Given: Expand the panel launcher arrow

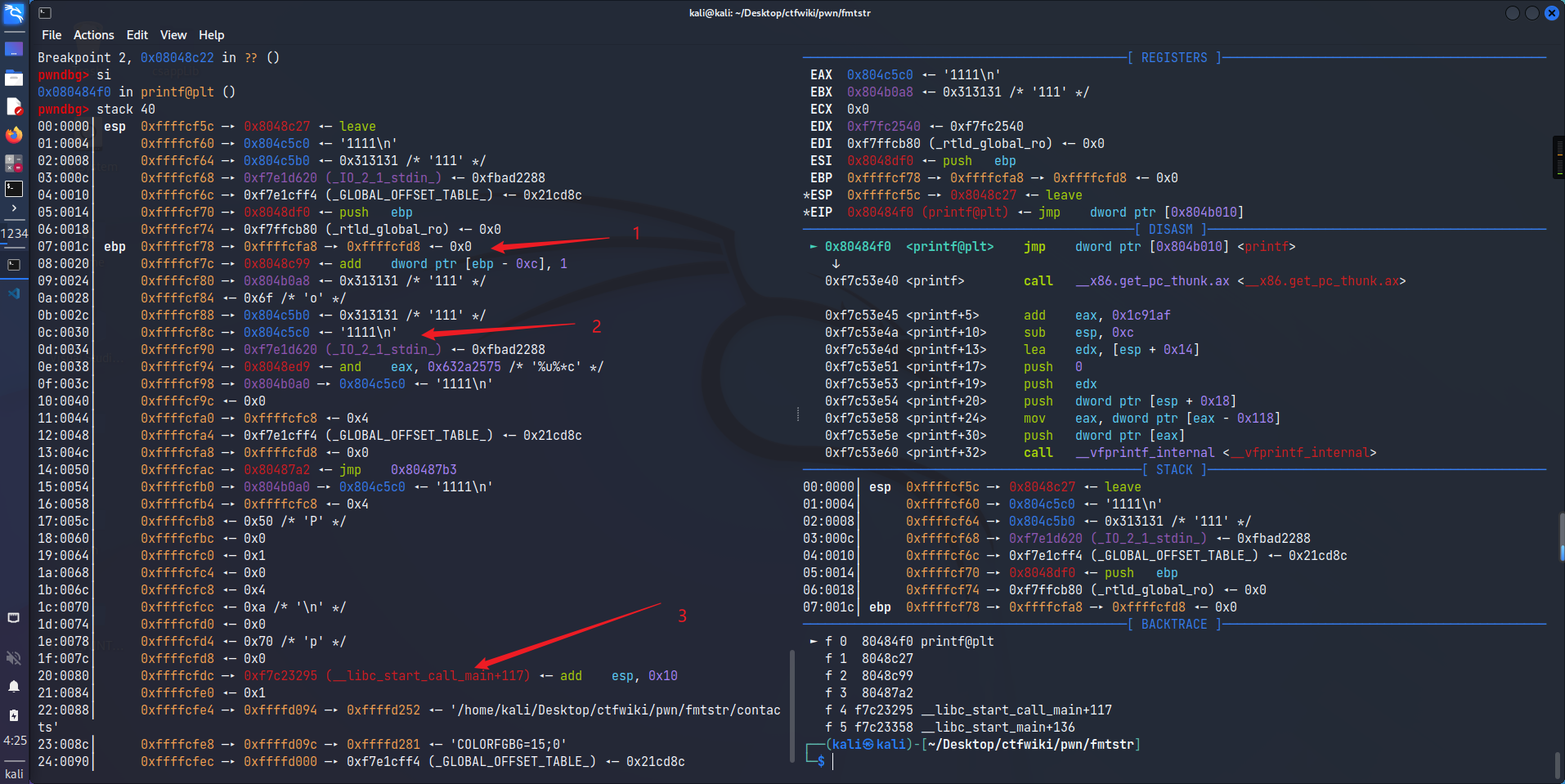Looking at the screenshot, I should tap(14, 208).
